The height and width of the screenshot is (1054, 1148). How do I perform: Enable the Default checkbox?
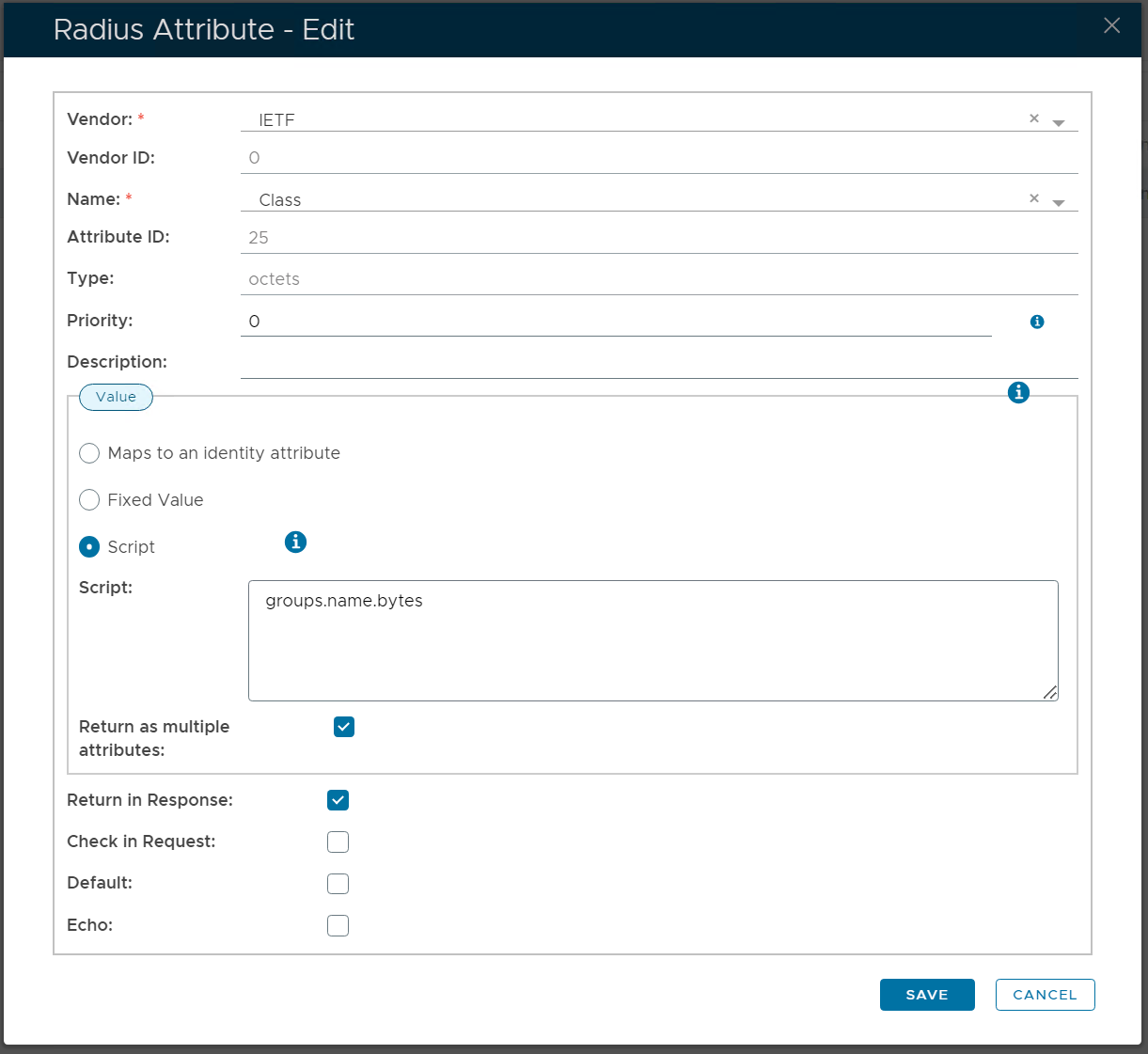click(338, 884)
